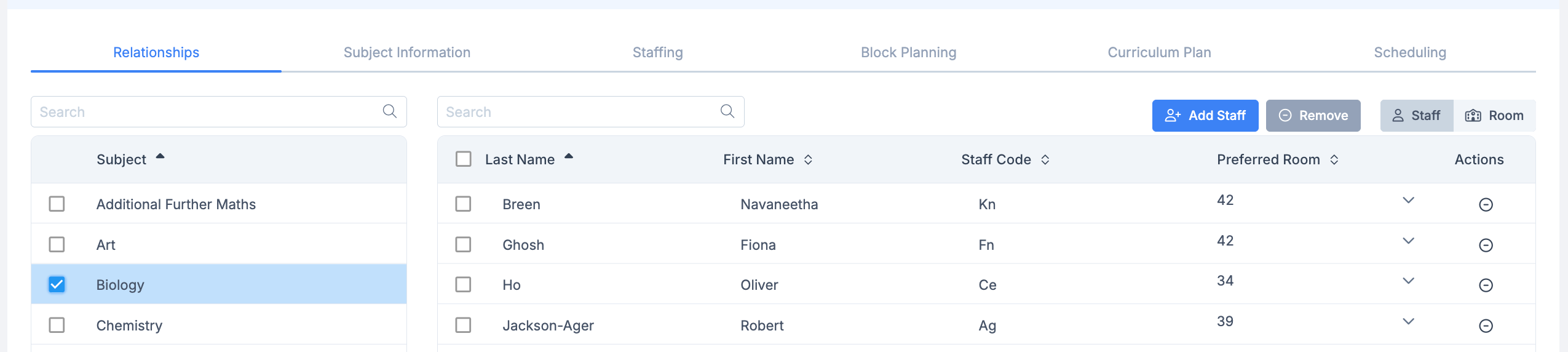Click the remove icon for Breen row
Screen dimensions: 1568x352
1486,204
